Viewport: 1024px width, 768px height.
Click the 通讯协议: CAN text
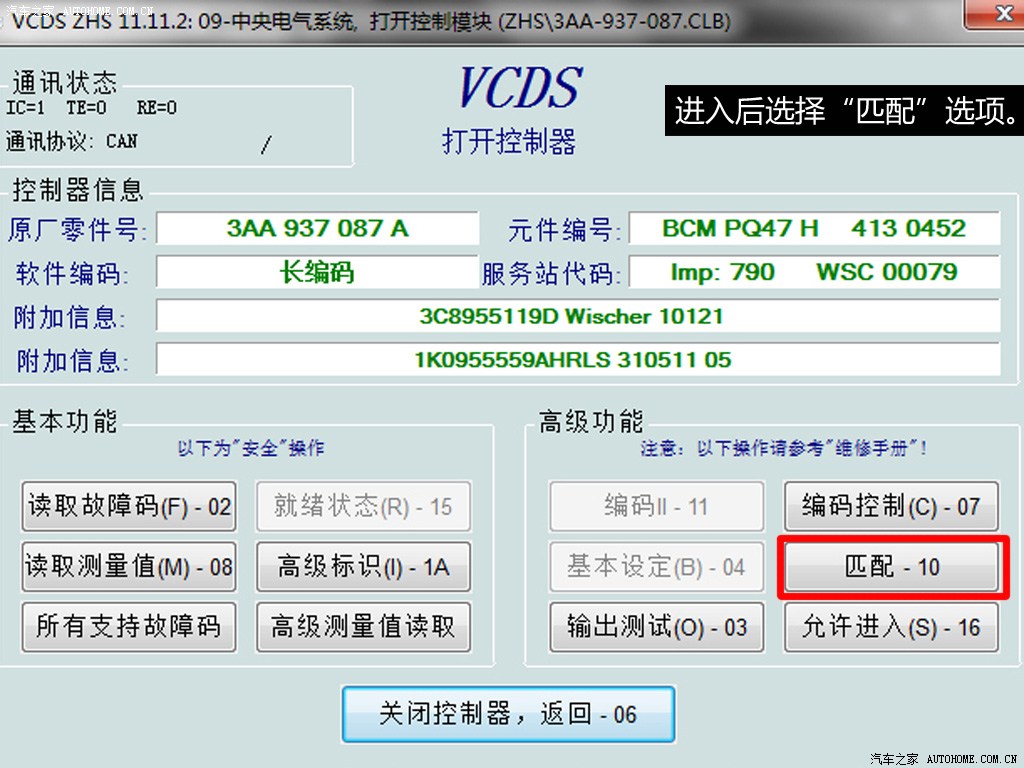point(72,141)
